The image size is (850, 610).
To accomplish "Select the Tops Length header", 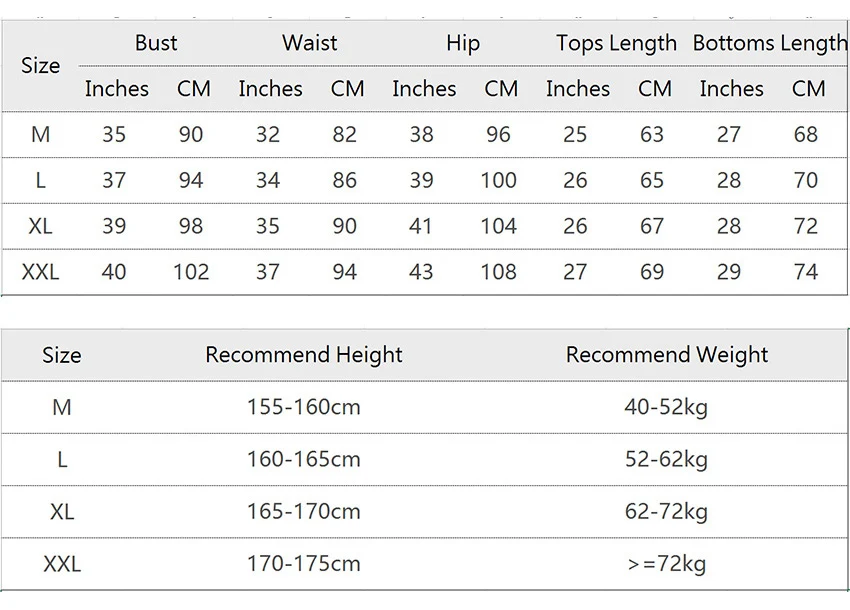I will (616, 43).
